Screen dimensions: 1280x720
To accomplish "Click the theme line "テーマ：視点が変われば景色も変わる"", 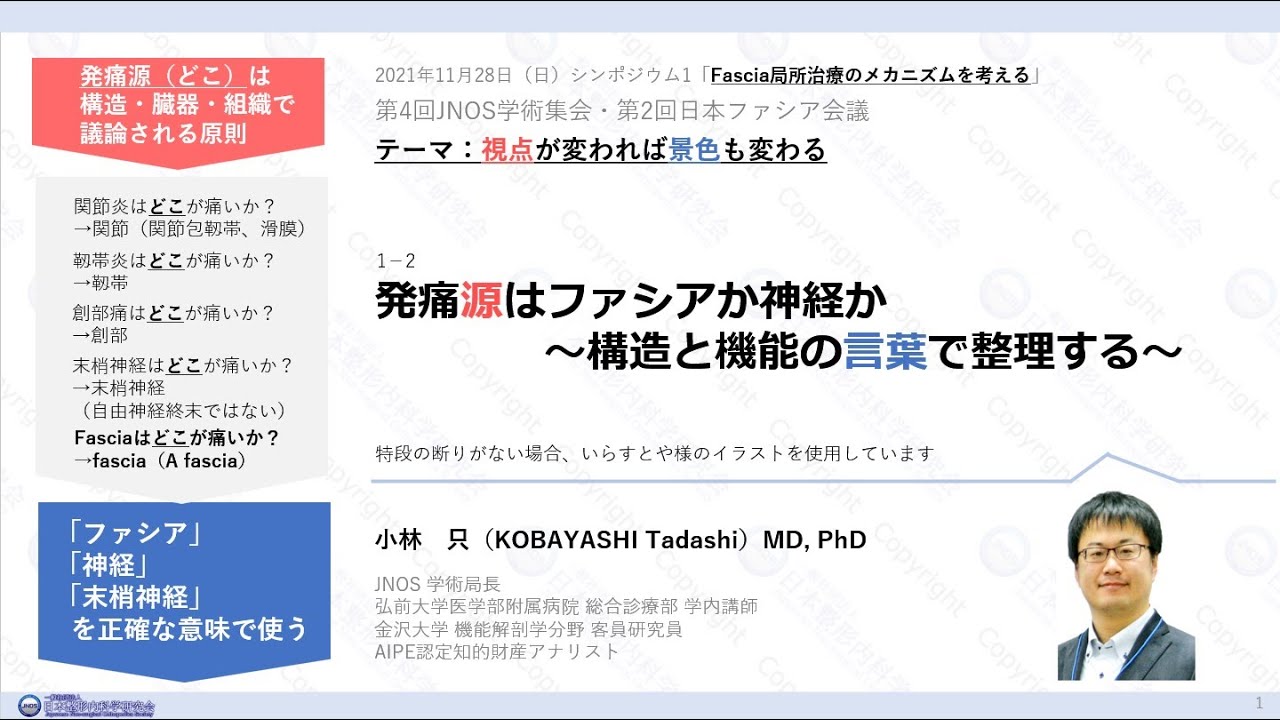I will click(x=601, y=149).
